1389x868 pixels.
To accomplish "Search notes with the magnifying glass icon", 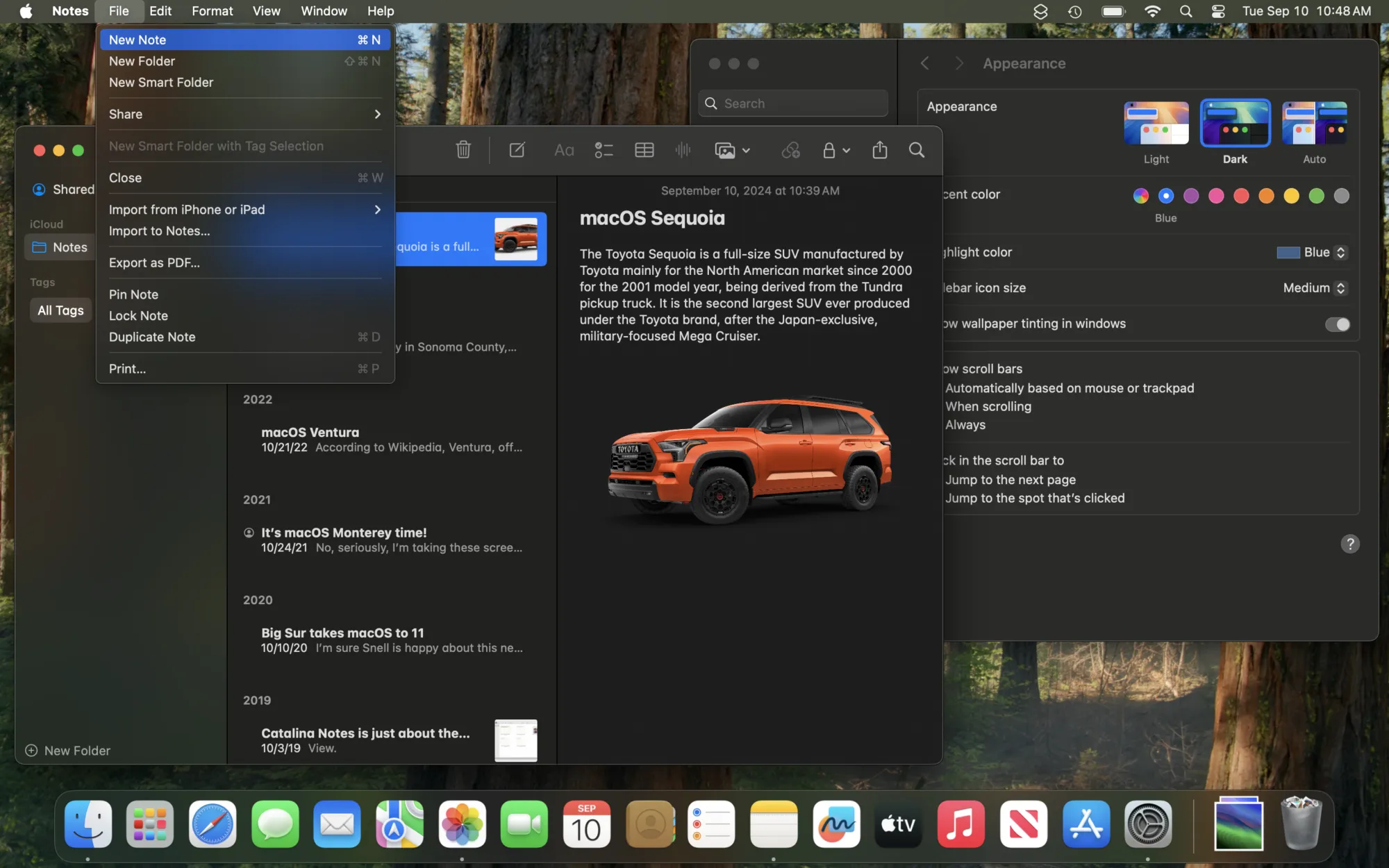I will pyautogui.click(x=917, y=150).
